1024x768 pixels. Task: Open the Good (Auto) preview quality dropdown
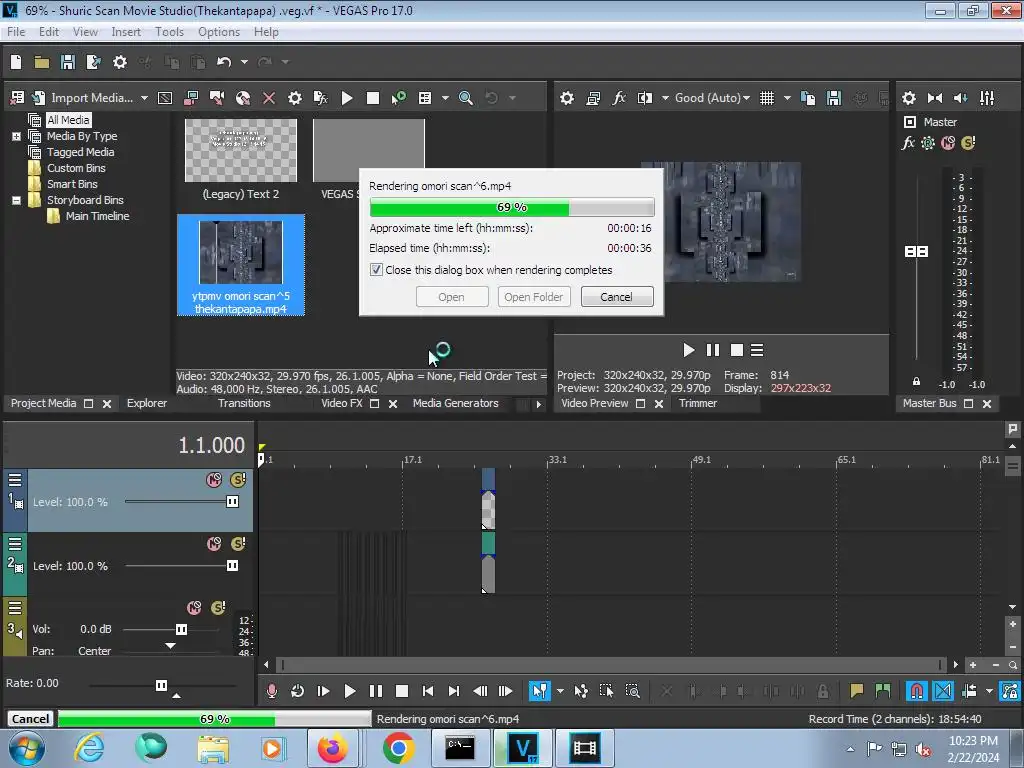[x=712, y=98]
